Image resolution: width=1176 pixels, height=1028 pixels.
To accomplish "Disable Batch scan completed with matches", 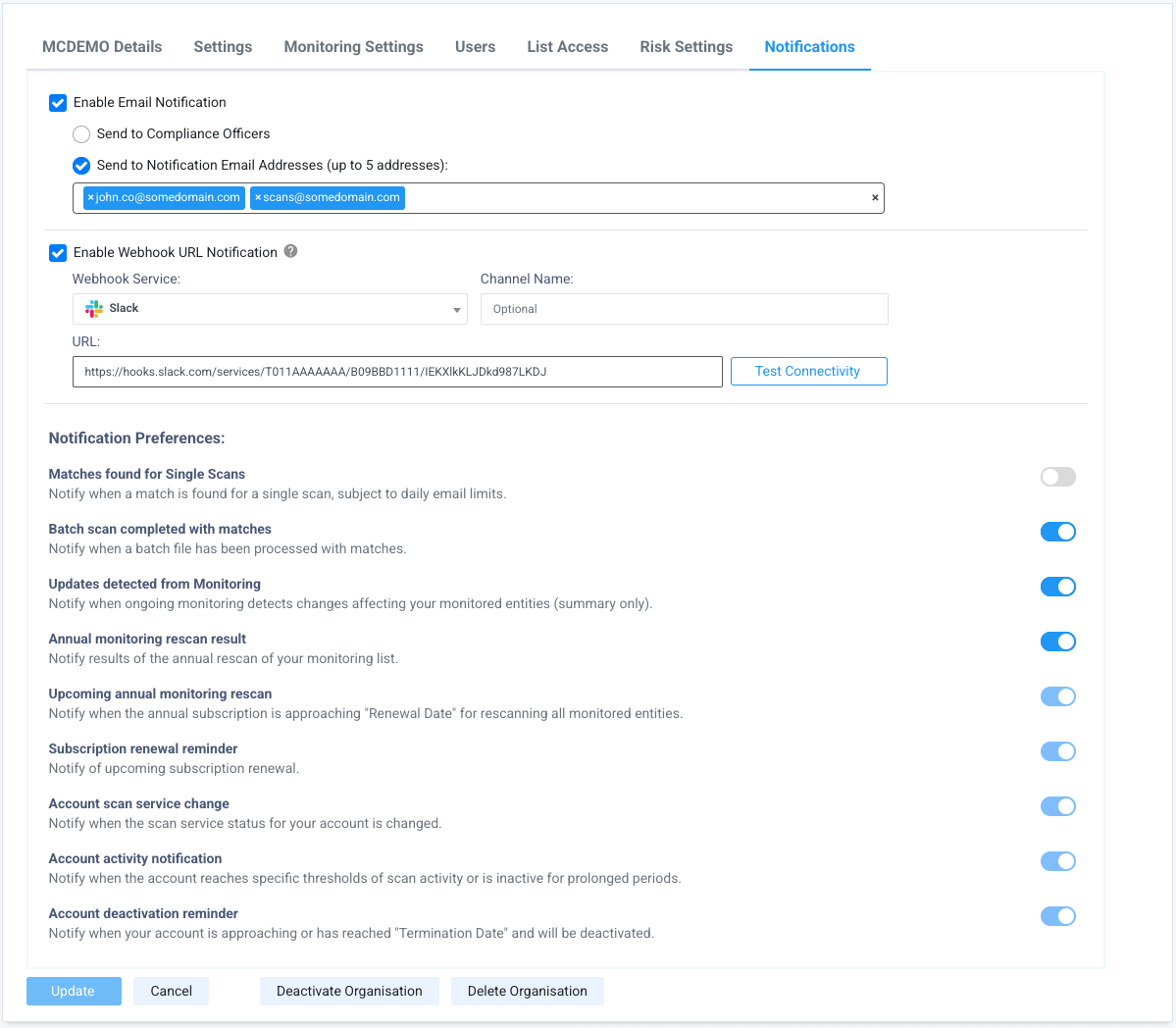I will [1057, 532].
